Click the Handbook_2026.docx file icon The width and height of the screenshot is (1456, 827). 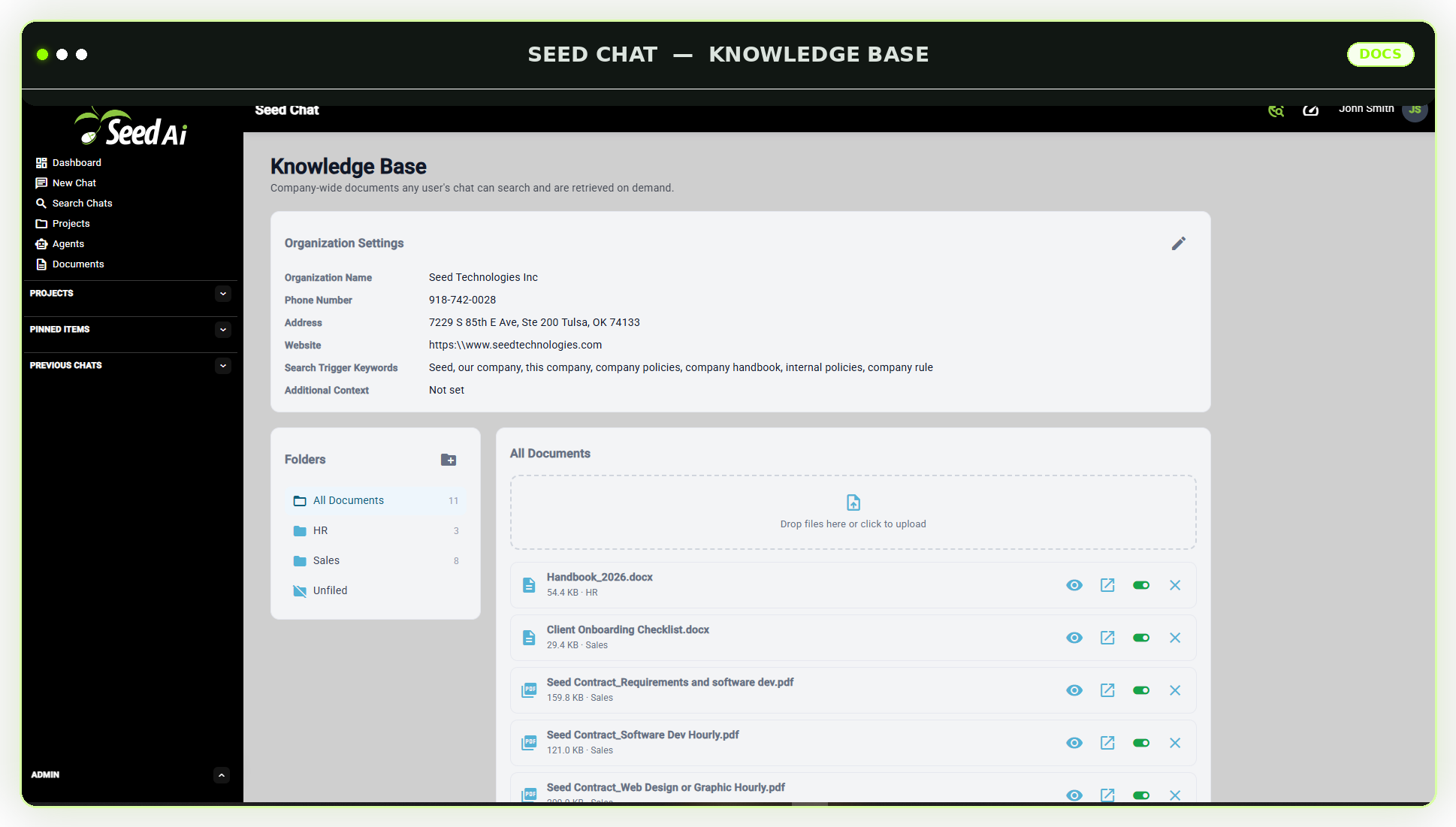[x=529, y=585]
